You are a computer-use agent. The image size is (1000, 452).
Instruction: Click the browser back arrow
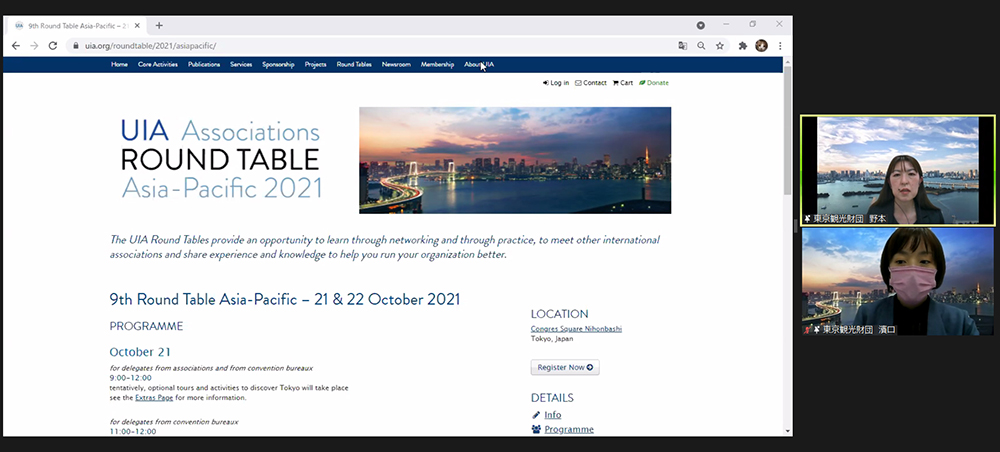(x=16, y=46)
